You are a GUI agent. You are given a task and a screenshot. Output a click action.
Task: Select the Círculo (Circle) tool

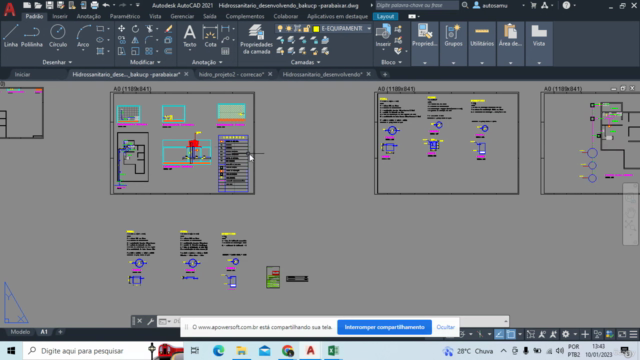(58, 36)
